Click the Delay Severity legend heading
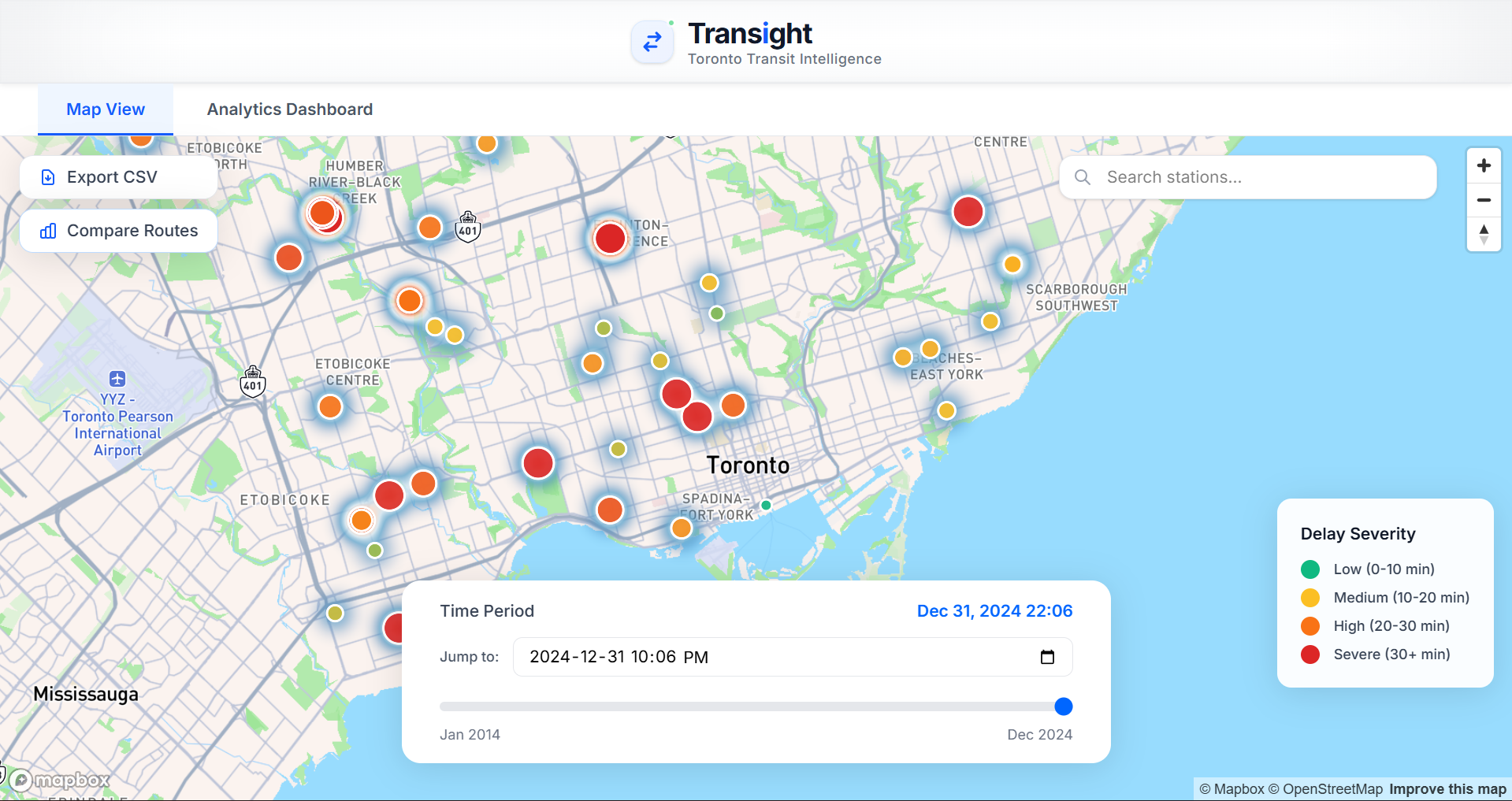Screen dimensions: 1512x801 (1358, 534)
